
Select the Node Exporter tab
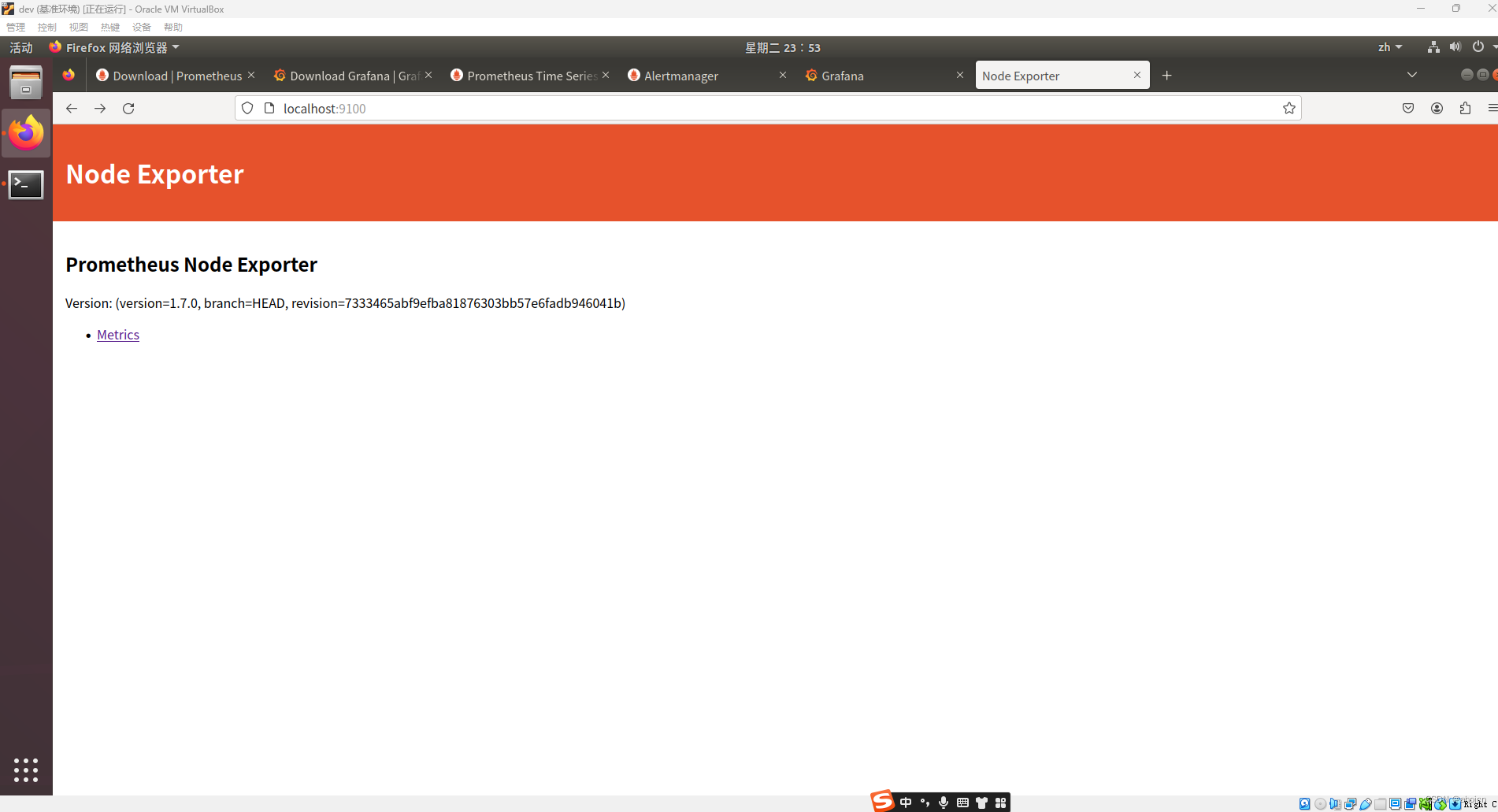pos(1062,76)
